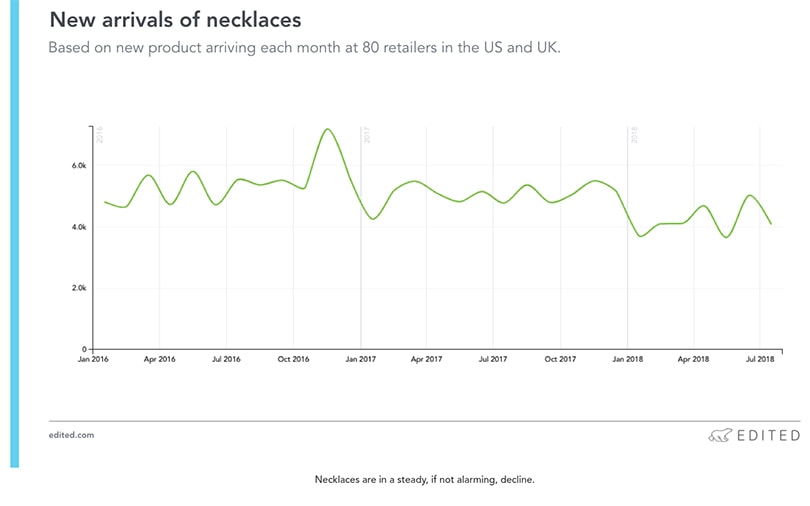Image resolution: width=810 pixels, height=506 pixels.
Task: Select the Oct 2016 x-axis label
Action: coord(293,358)
